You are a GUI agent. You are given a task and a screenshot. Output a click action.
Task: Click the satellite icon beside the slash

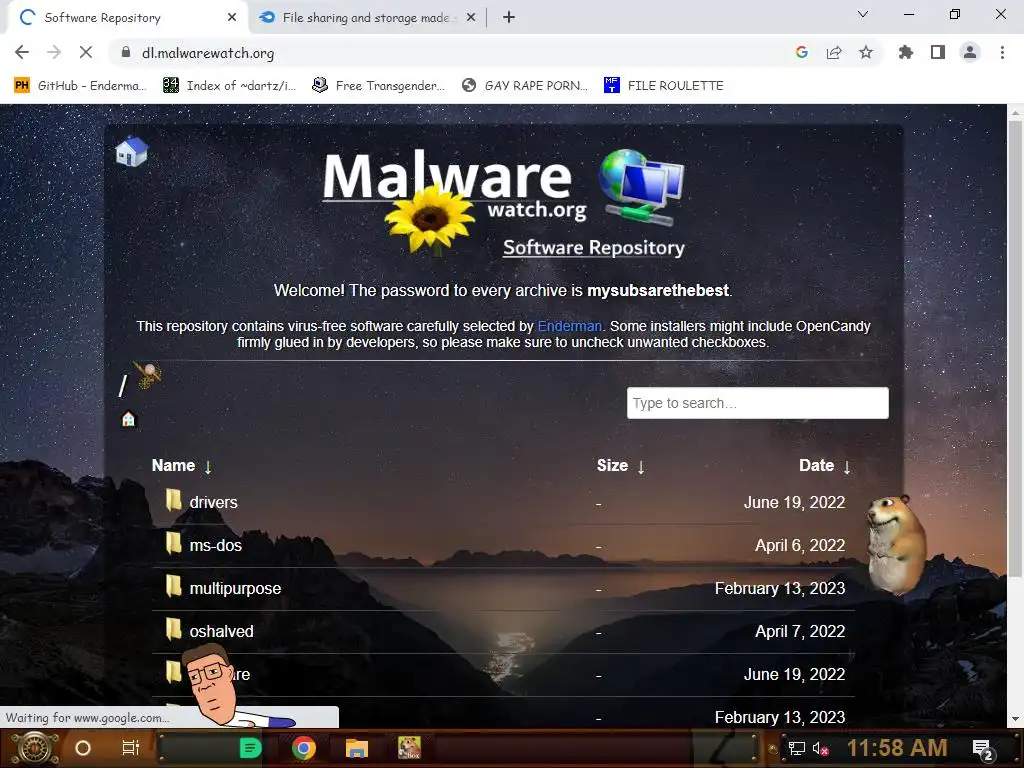148,376
